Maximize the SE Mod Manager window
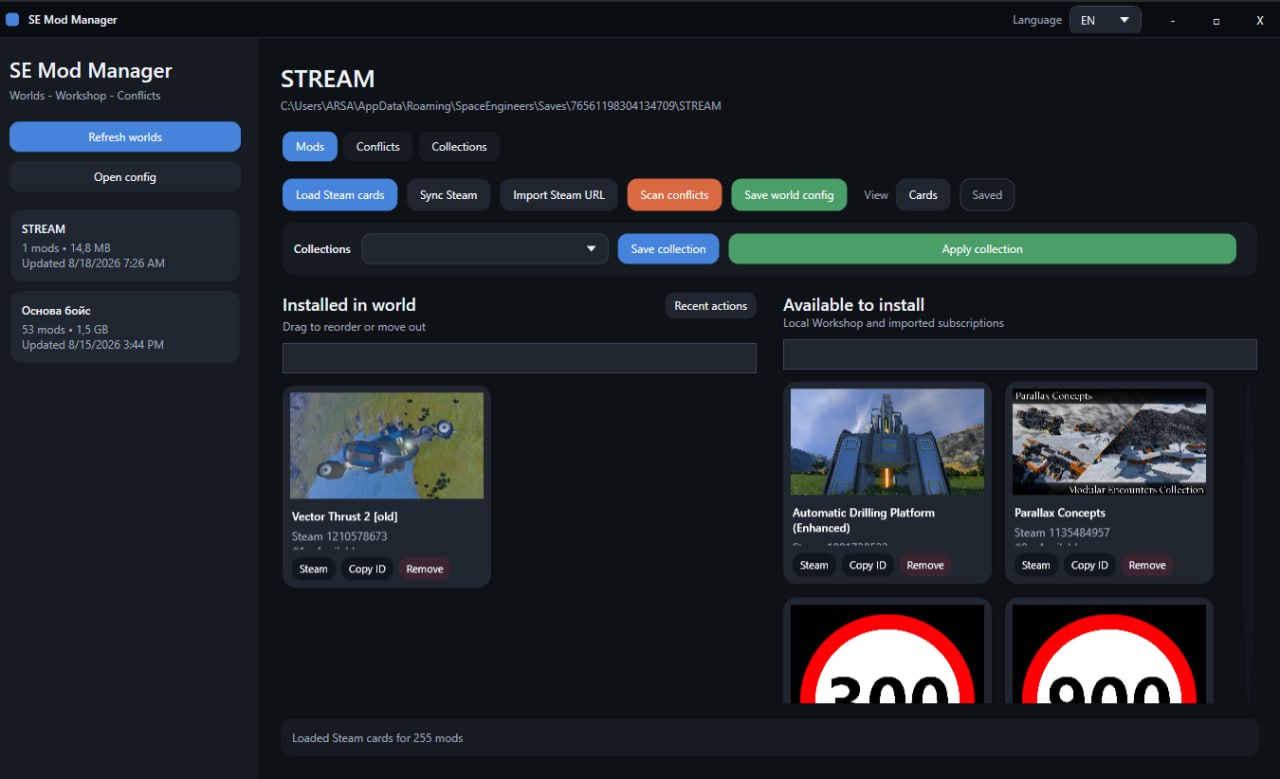This screenshot has width=1280, height=779. click(x=1216, y=20)
